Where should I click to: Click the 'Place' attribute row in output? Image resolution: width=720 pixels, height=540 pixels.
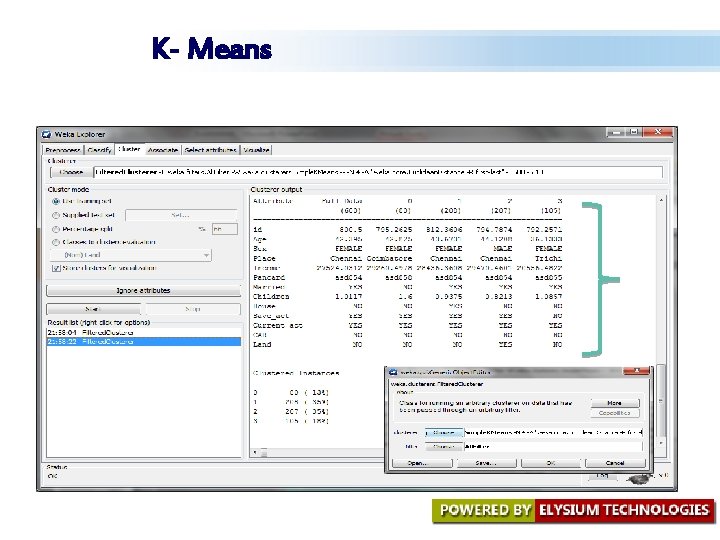(407, 259)
